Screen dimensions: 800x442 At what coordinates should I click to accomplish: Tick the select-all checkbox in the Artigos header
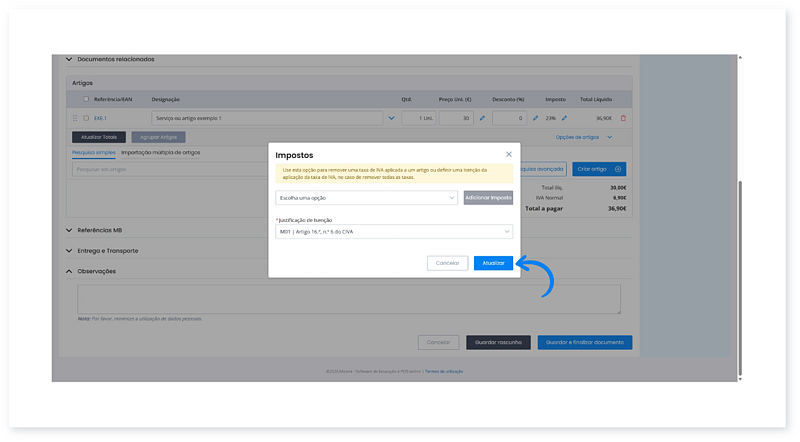86,100
